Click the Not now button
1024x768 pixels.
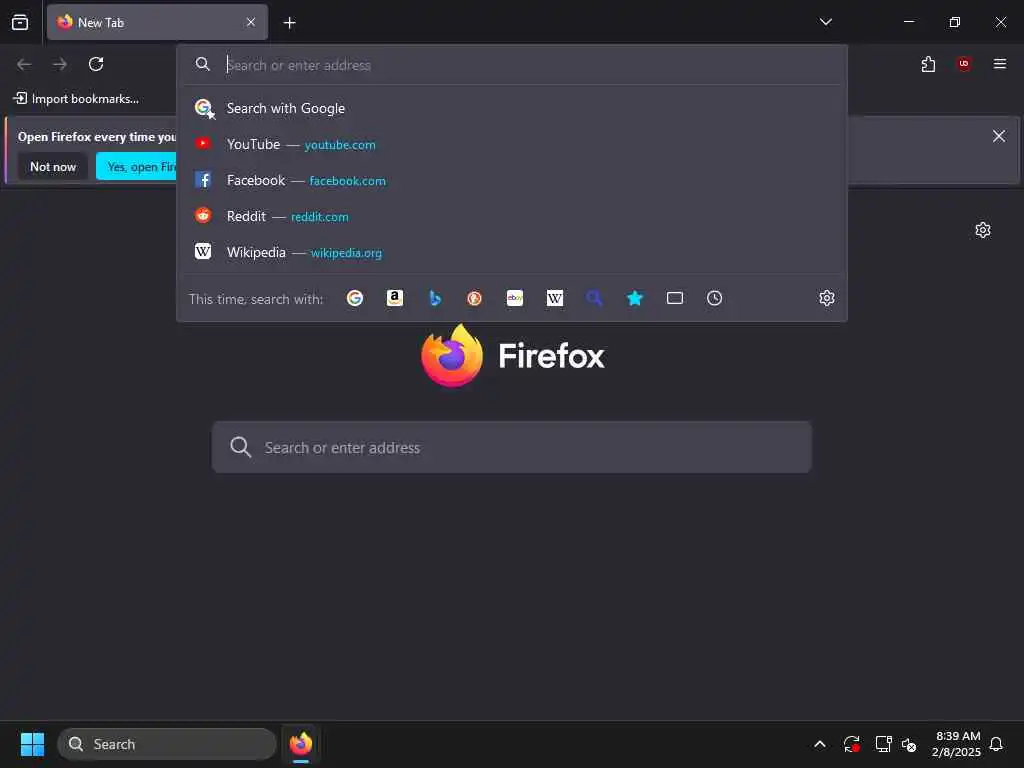[x=53, y=167]
